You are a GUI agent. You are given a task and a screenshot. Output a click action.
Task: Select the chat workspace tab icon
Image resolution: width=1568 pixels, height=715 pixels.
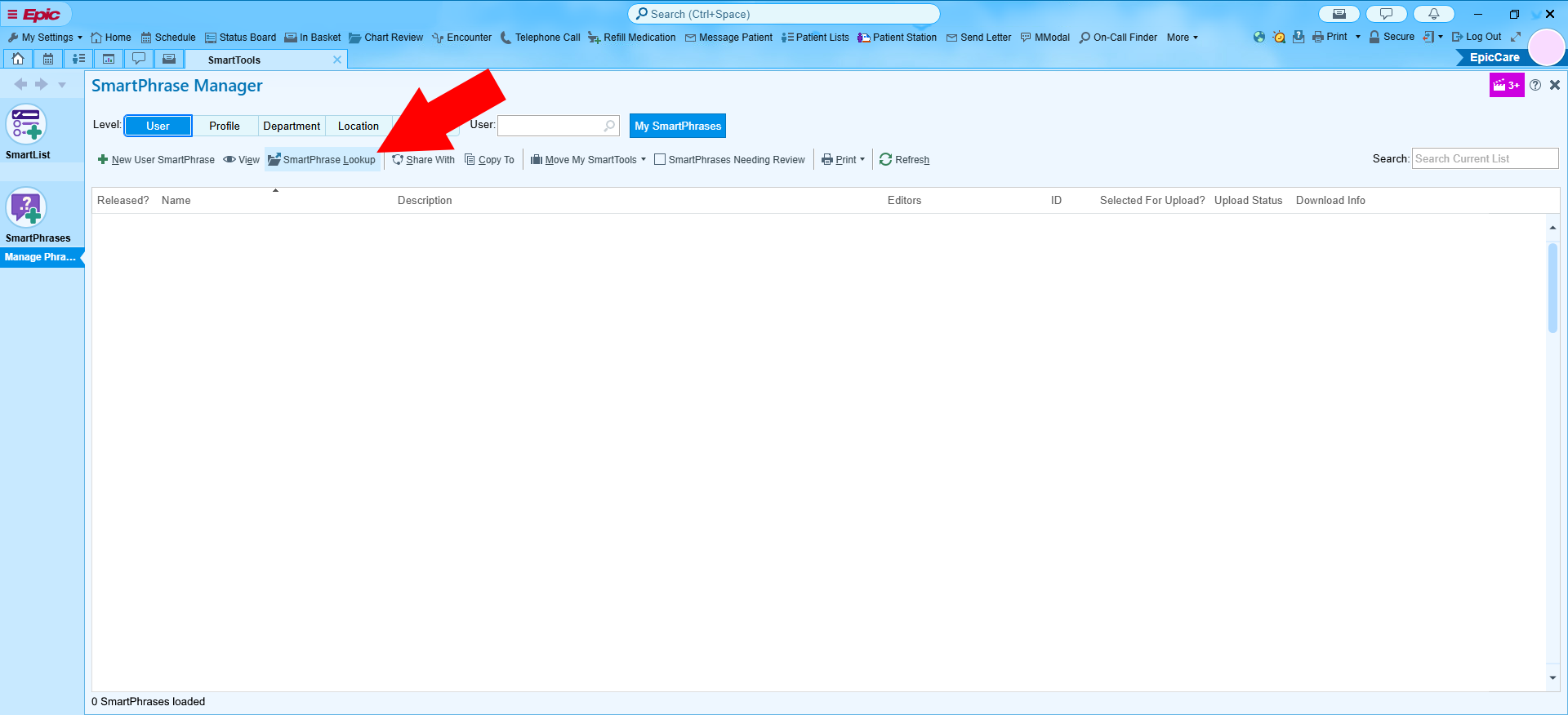pos(139,59)
